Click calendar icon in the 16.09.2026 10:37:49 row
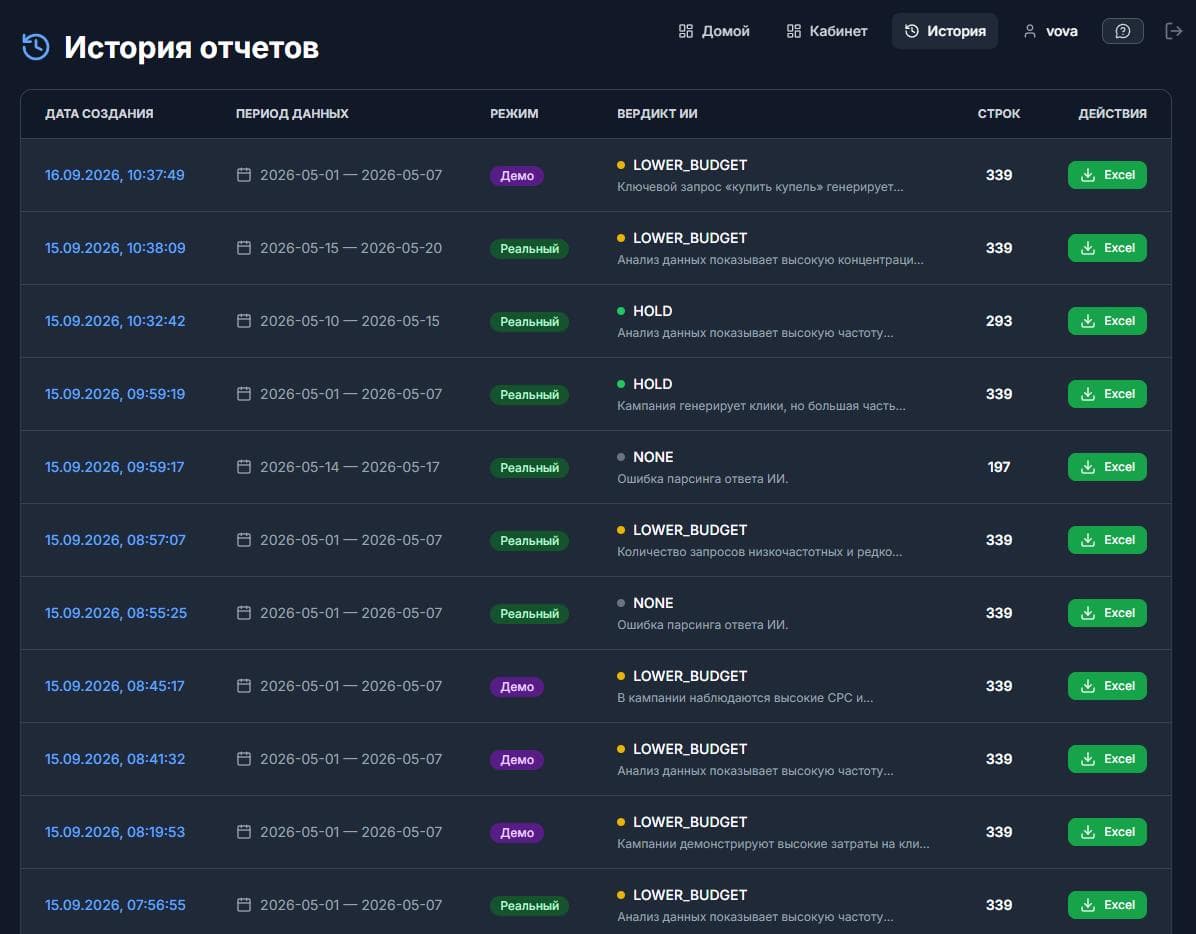The height and width of the screenshot is (934, 1196). [x=244, y=175]
